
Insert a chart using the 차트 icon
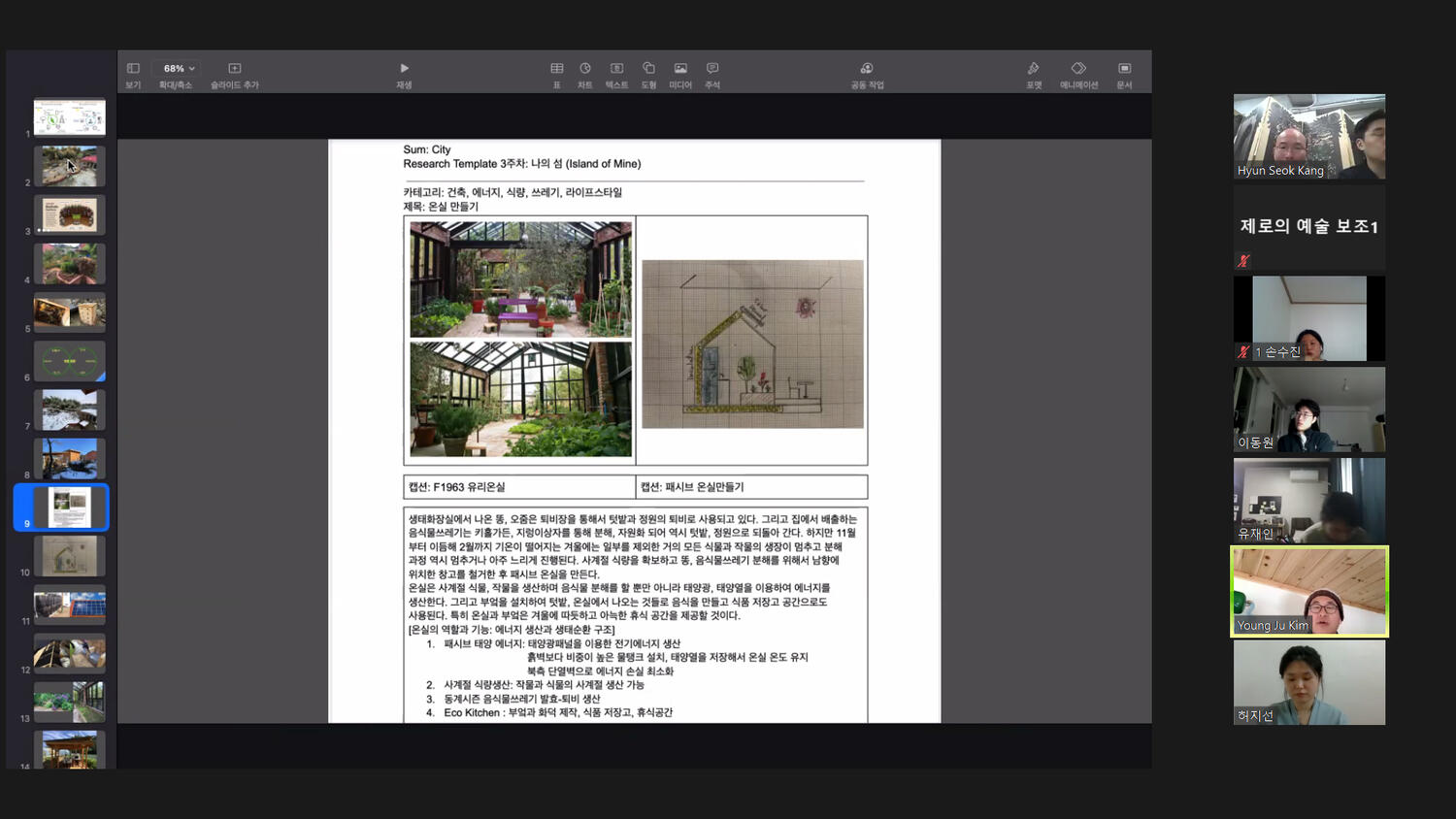(585, 69)
